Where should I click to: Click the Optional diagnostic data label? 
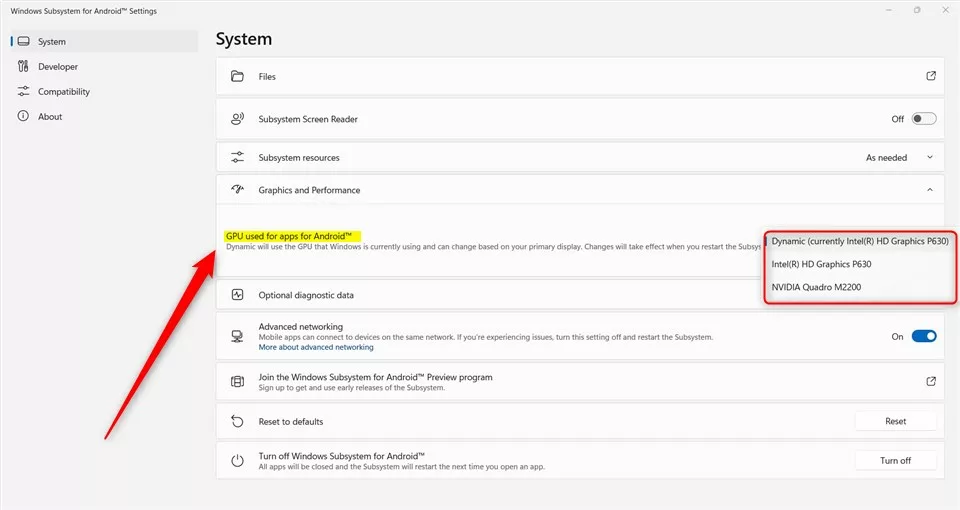306,295
